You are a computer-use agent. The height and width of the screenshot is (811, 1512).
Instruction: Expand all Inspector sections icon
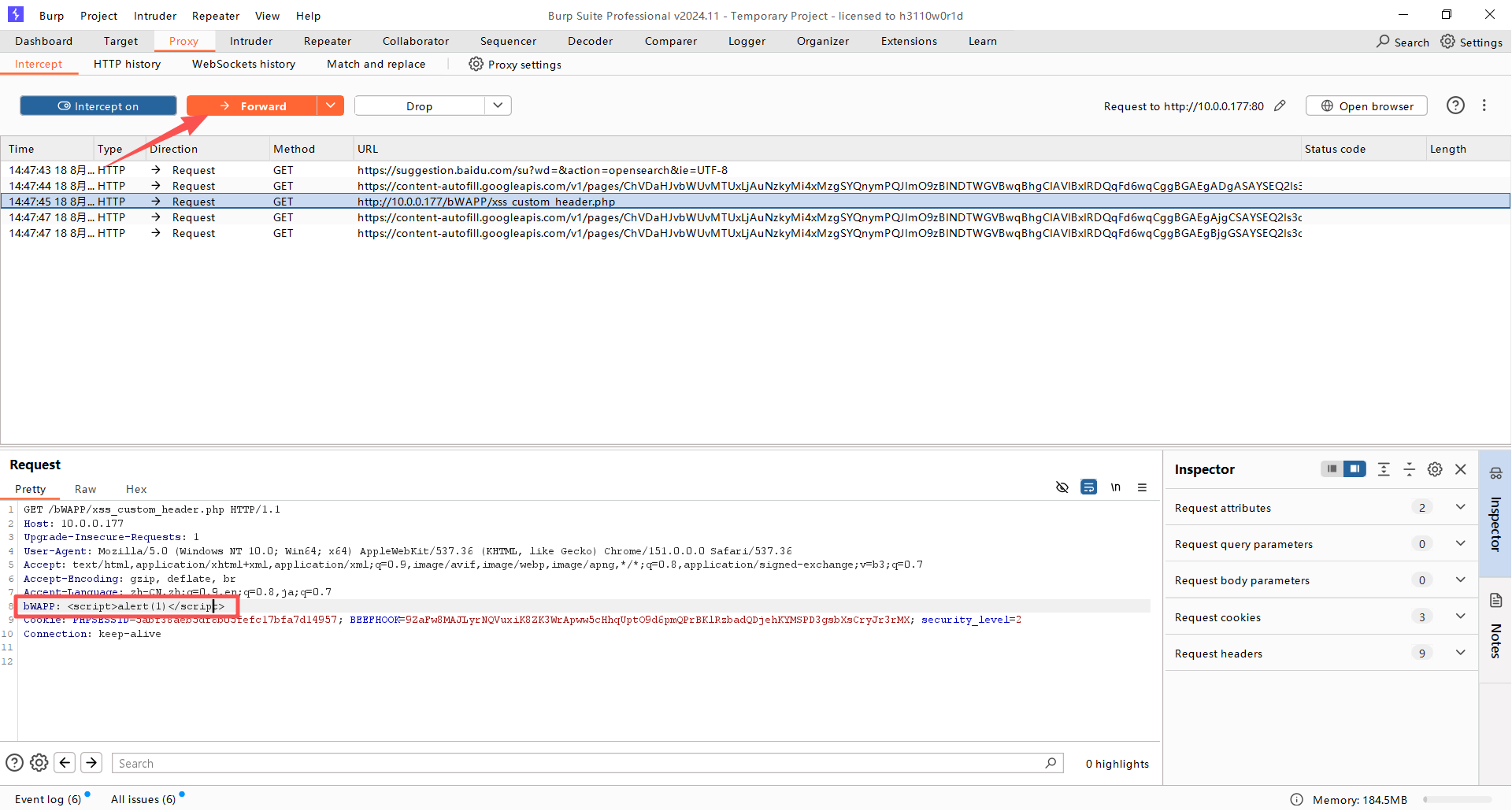point(1384,469)
